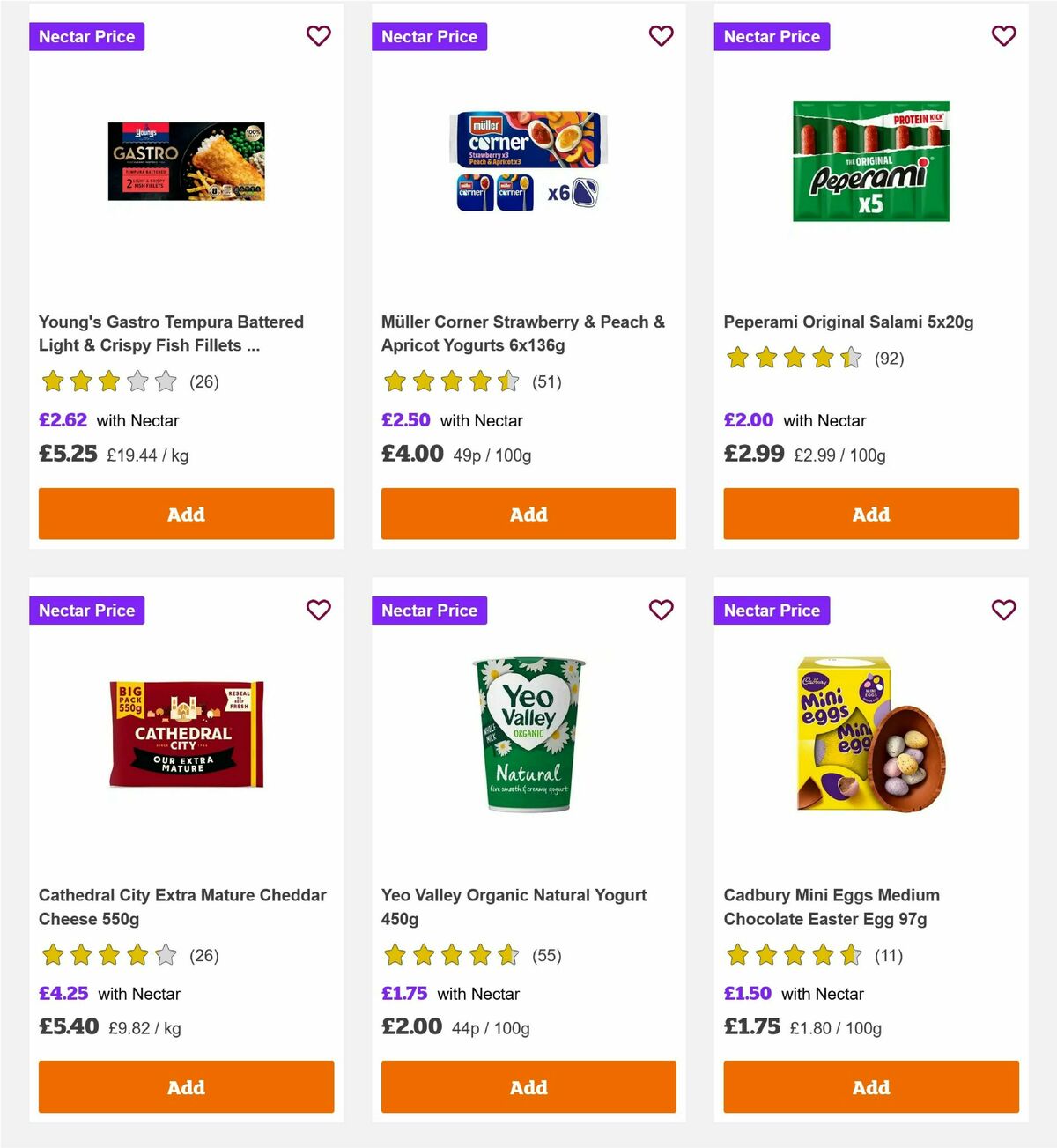Click the Yeo Valley yogurt pot image
The height and width of the screenshot is (1148, 1057).
coord(528,734)
